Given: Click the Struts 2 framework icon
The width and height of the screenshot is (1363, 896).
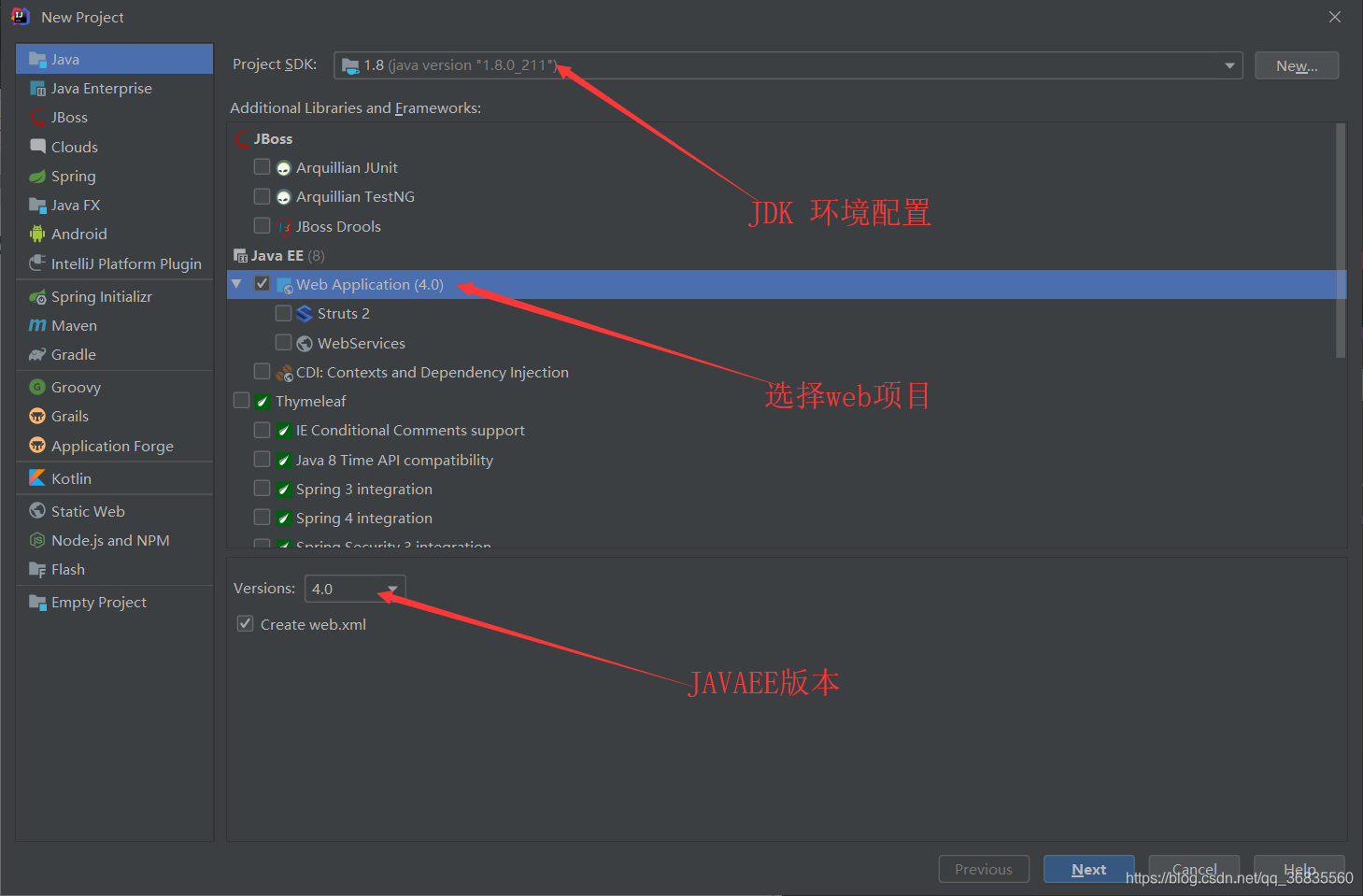Looking at the screenshot, I should pyautogui.click(x=305, y=313).
